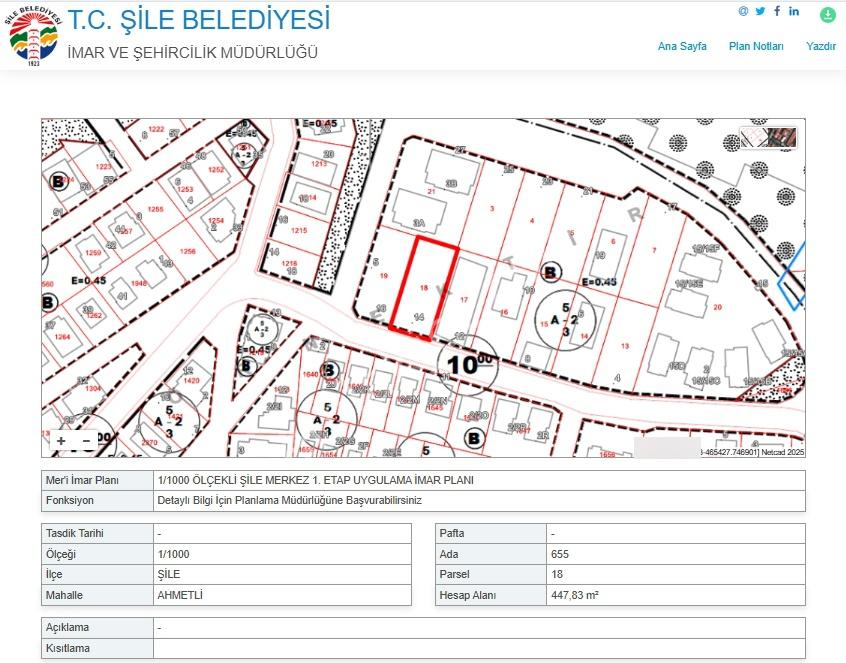Zoom in the map with plus button
Viewport: 846px width, 663px height.
tap(62, 441)
